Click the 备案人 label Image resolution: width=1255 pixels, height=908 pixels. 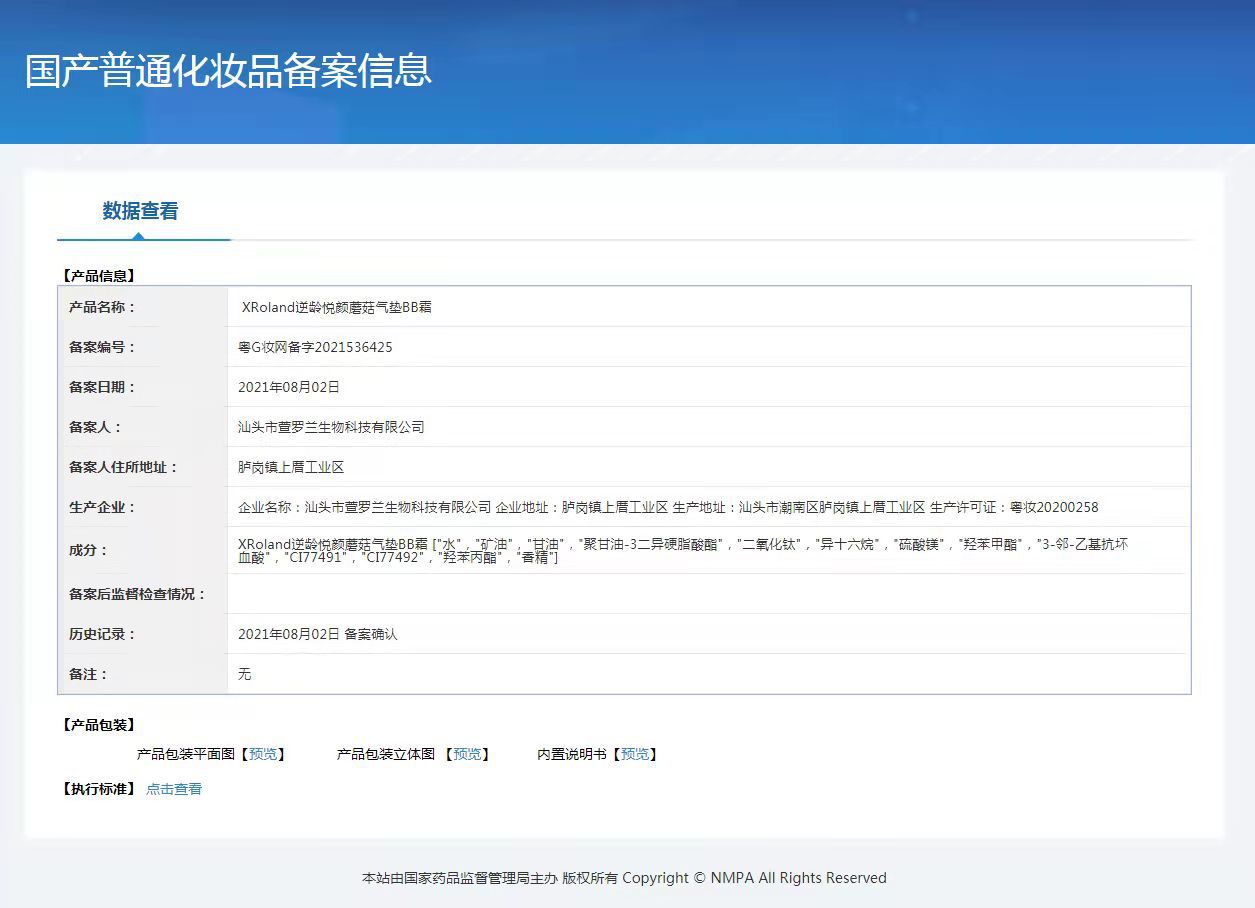pos(95,427)
